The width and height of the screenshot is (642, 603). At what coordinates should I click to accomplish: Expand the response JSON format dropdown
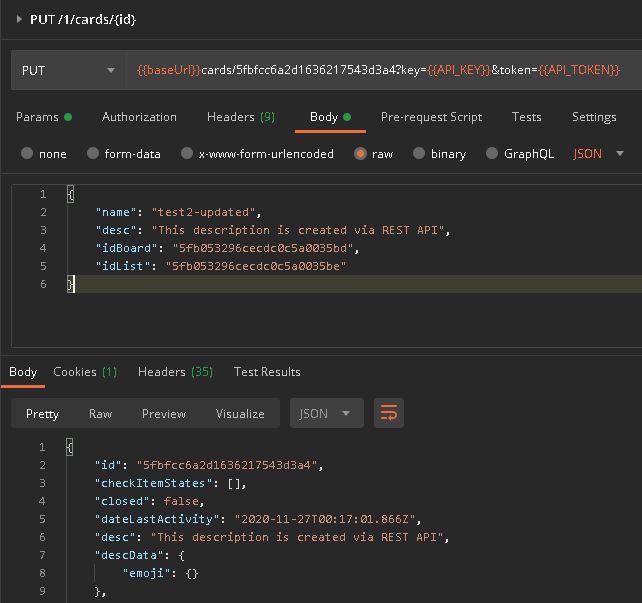pyautogui.click(x=326, y=413)
